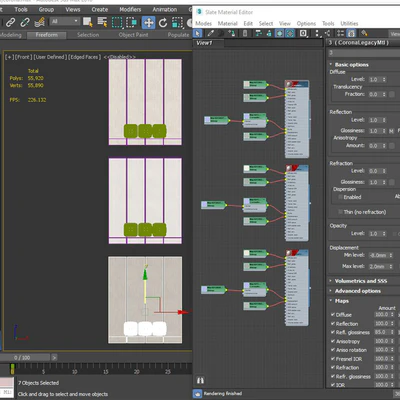The height and width of the screenshot is (400, 400).
Task: Open the [User Defined] viewport dropdown
Action: click(x=50, y=57)
